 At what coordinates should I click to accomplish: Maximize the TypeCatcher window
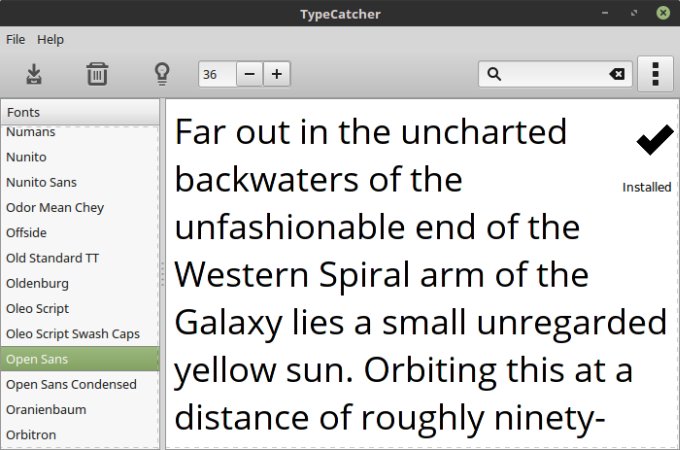[x=634, y=13]
